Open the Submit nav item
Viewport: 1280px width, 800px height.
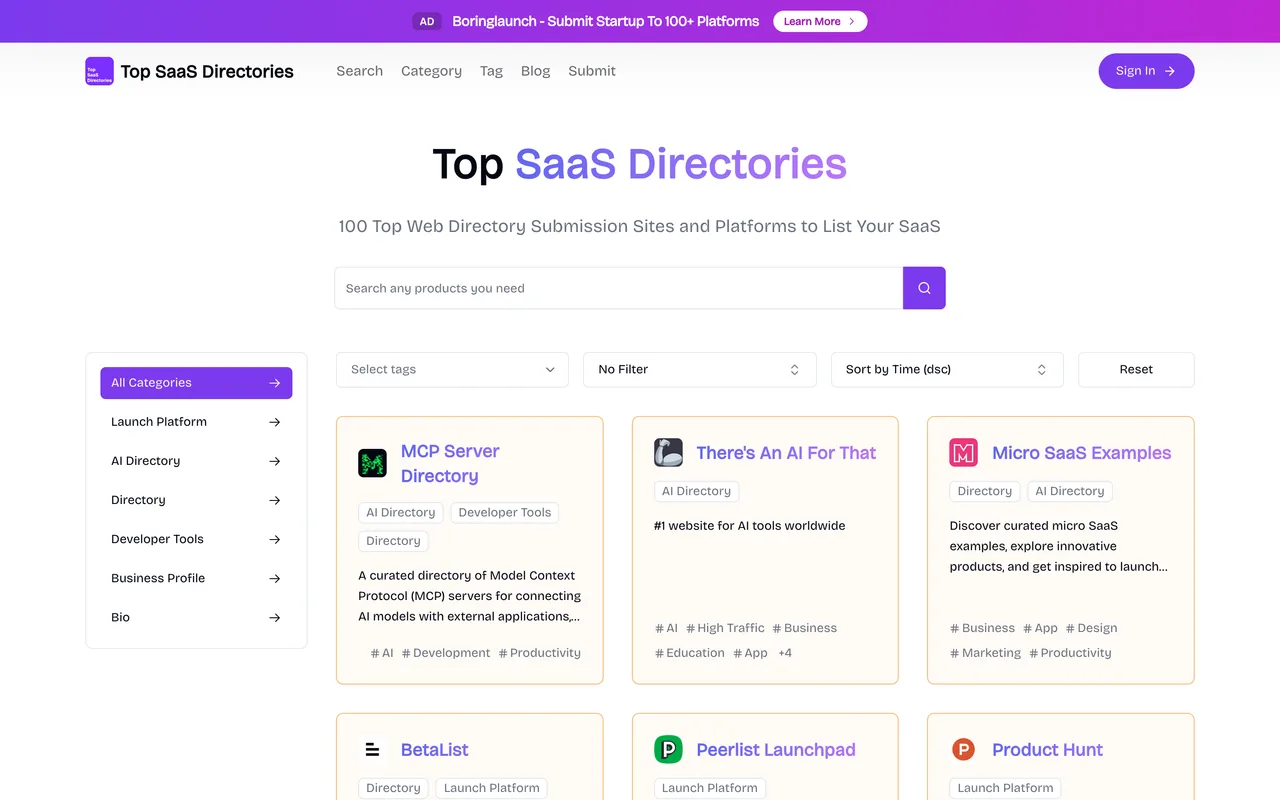(x=592, y=71)
